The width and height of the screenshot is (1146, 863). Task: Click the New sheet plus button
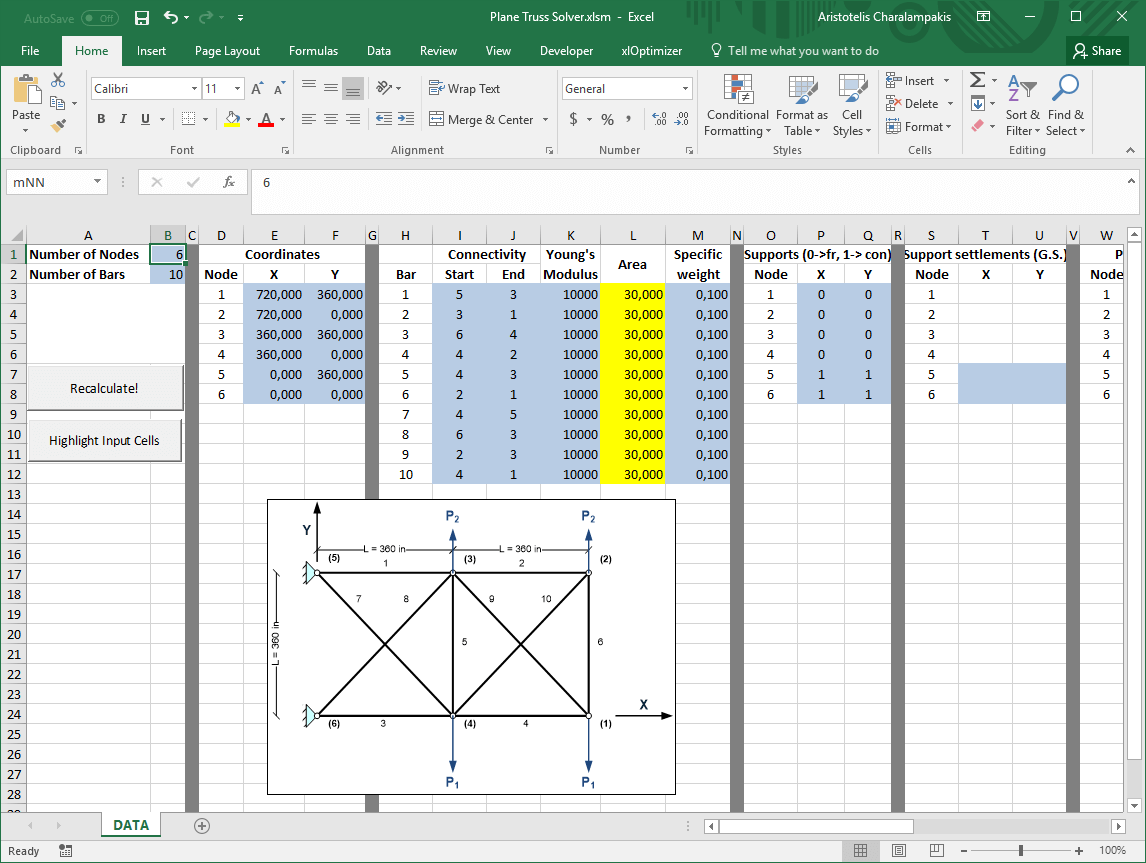pos(202,826)
